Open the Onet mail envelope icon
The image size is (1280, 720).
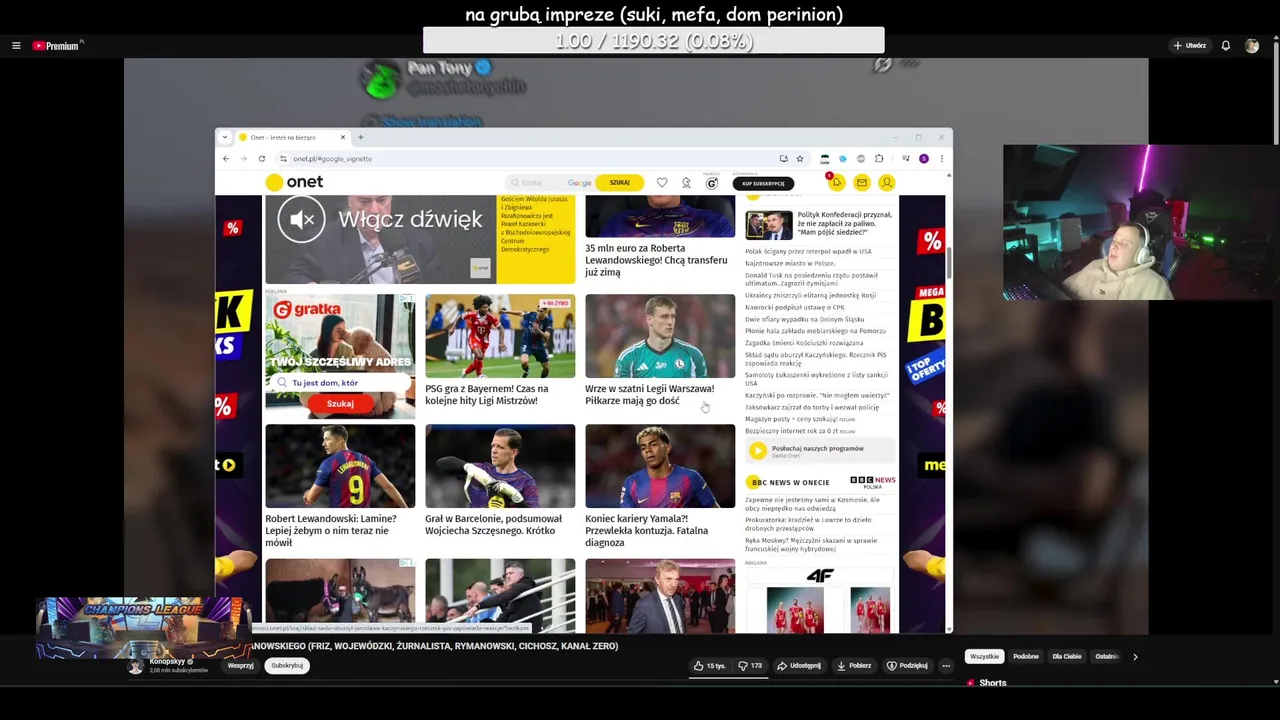[x=861, y=182]
